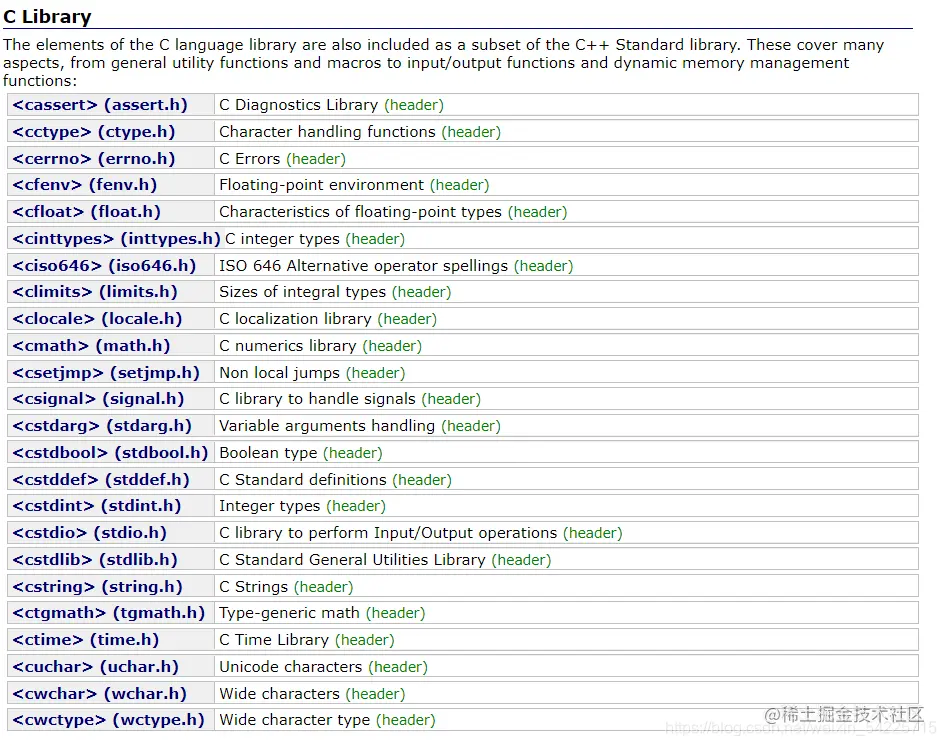Open the <cwchar> (wchar.h) header link
The image size is (946, 746).
coord(100,694)
